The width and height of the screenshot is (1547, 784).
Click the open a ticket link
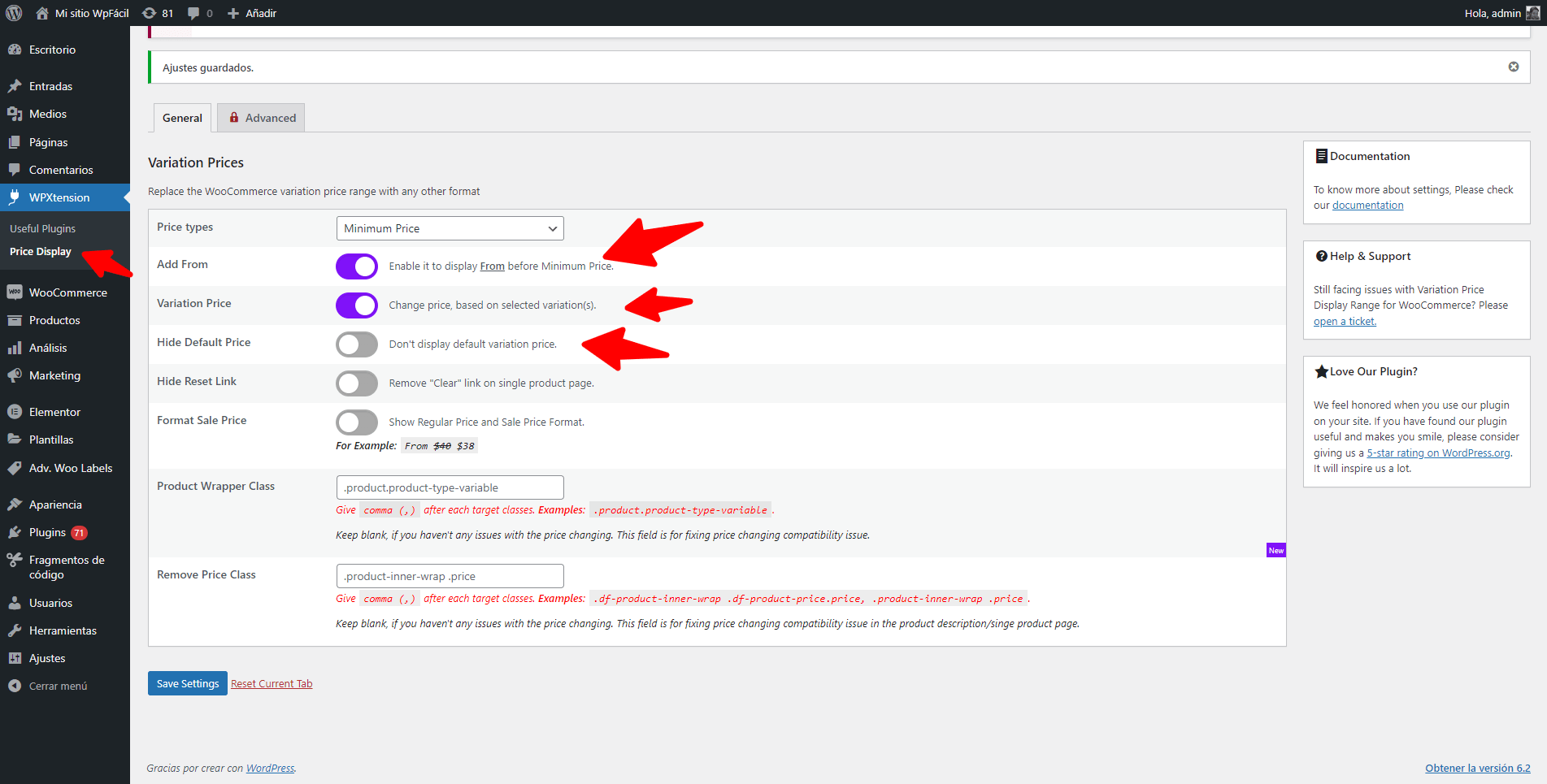1345,322
